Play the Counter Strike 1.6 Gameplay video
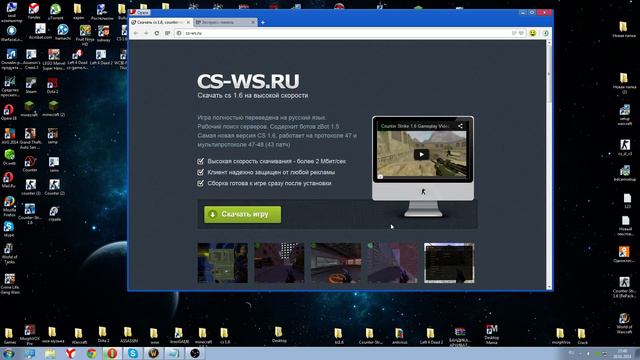The height and width of the screenshot is (360, 640). (x=421, y=154)
